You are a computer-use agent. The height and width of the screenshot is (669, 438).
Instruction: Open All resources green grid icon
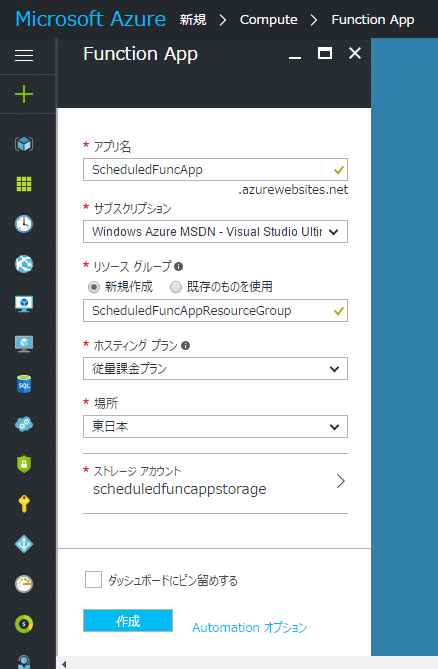coord(24,184)
